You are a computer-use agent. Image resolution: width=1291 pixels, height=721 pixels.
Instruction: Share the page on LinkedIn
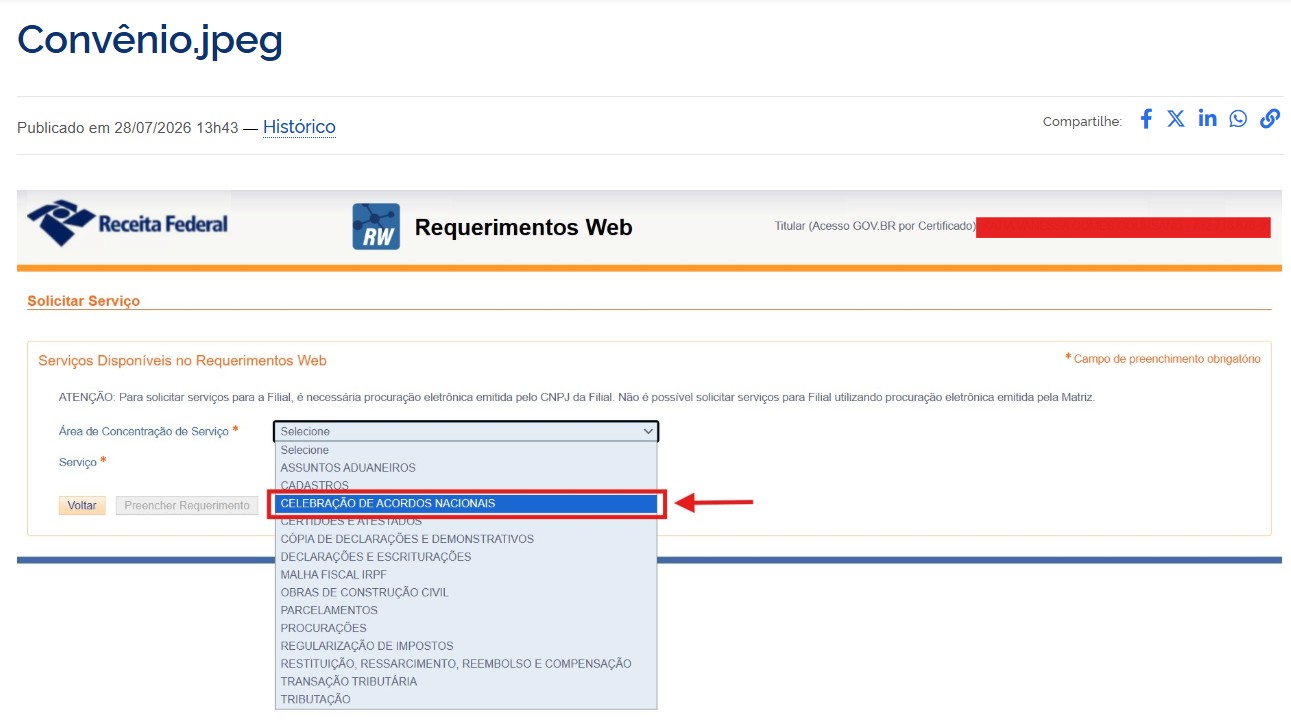pos(1208,119)
